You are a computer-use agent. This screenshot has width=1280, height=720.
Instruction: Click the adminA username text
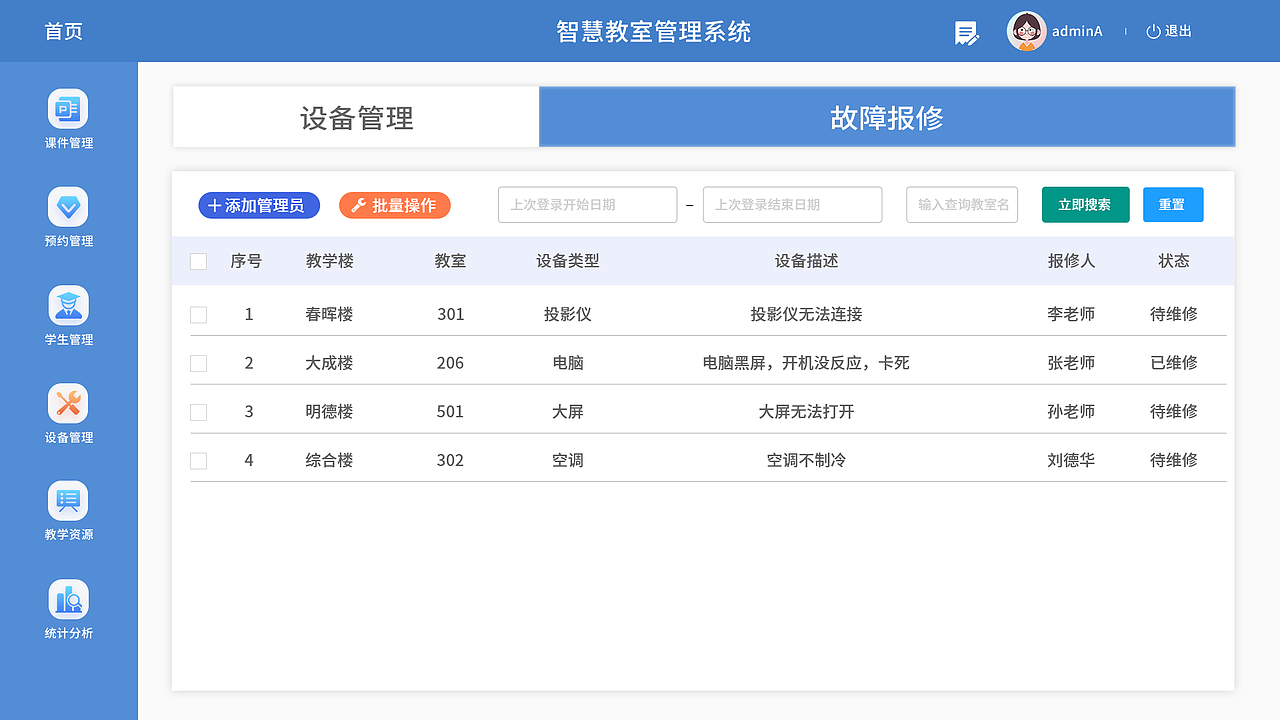[x=1077, y=31]
